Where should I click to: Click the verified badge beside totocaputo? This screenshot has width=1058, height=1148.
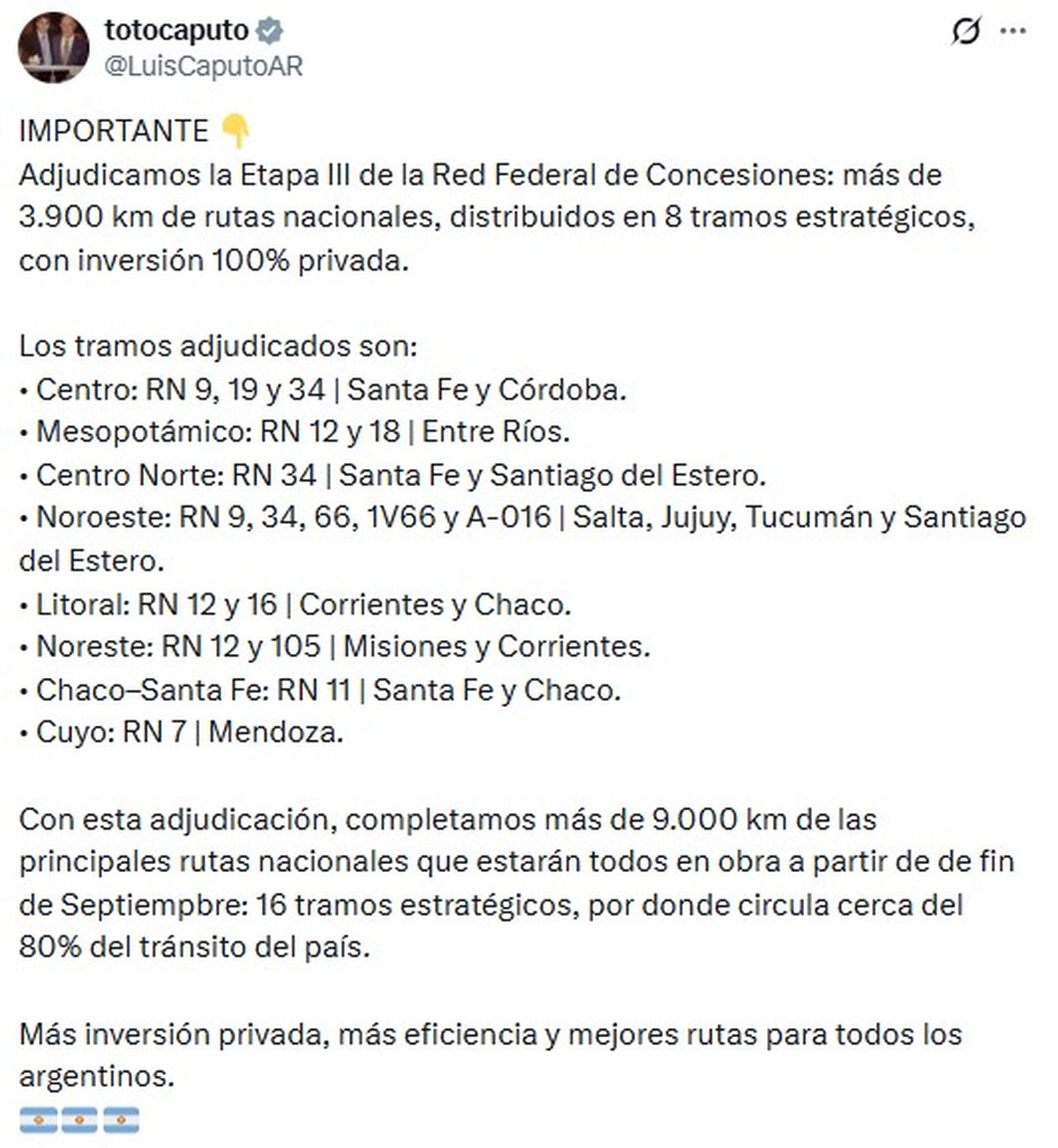[x=269, y=31]
